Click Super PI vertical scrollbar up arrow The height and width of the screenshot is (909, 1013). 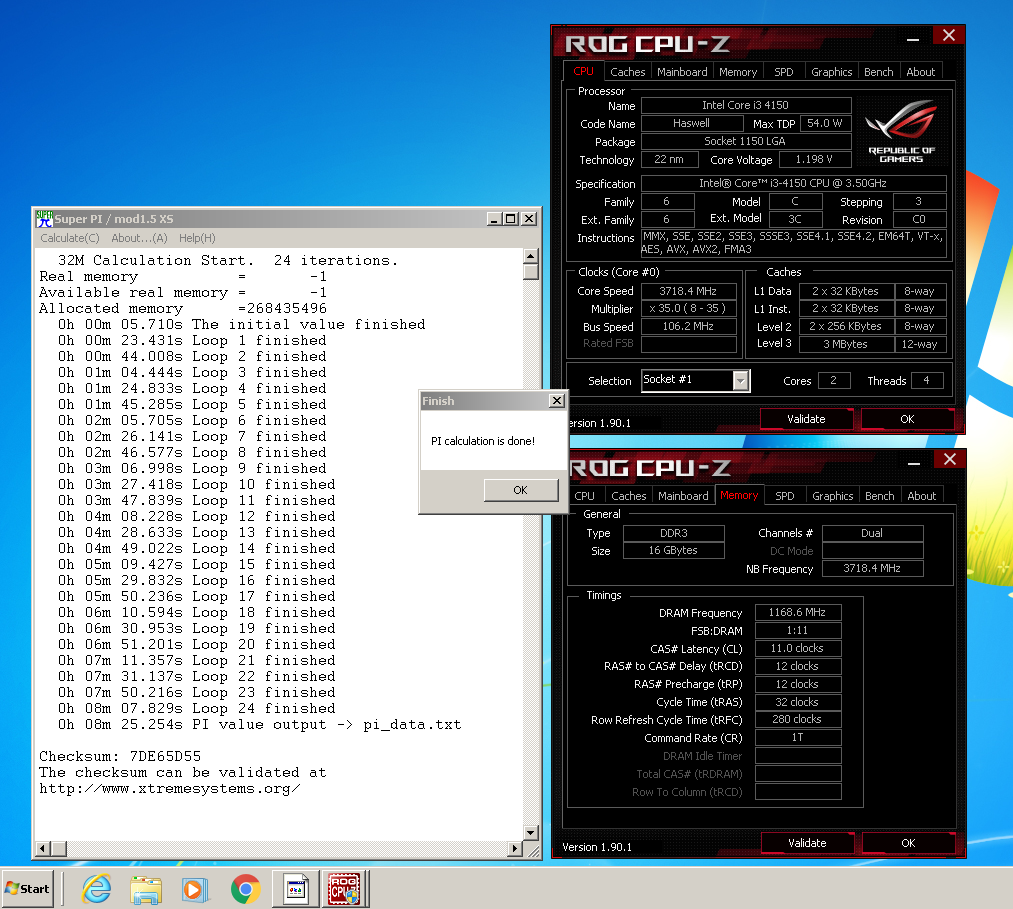click(530, 256)
